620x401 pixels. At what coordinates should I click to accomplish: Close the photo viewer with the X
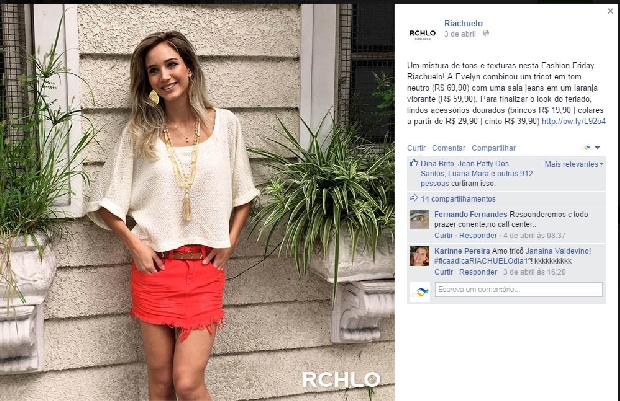(x=611, y=11)
